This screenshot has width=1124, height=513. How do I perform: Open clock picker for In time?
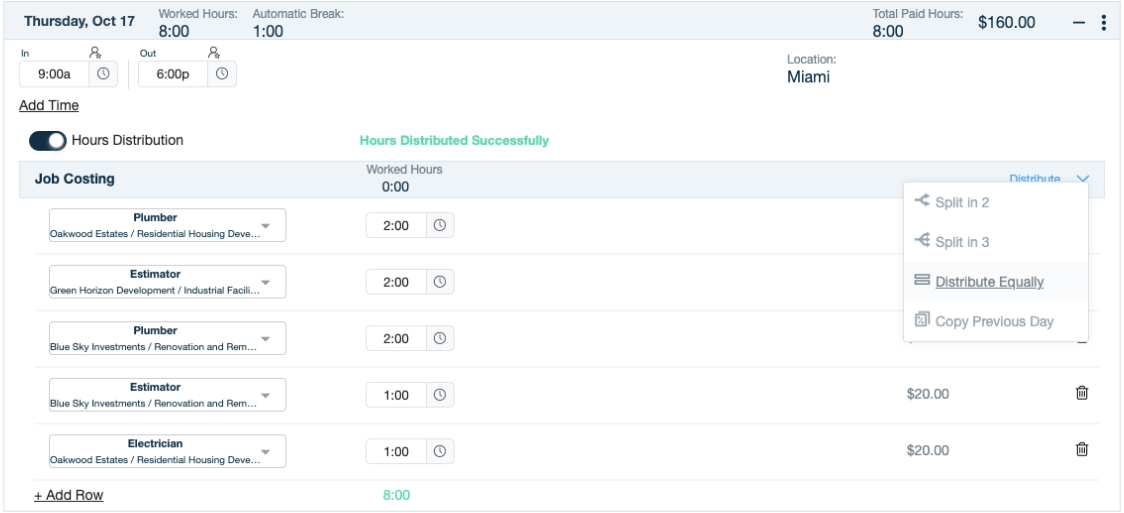(103, 74)
